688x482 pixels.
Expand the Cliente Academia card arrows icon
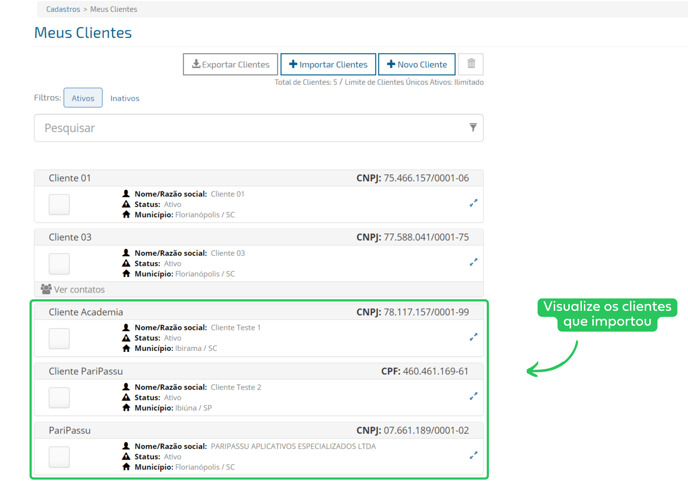click(473, 337)
